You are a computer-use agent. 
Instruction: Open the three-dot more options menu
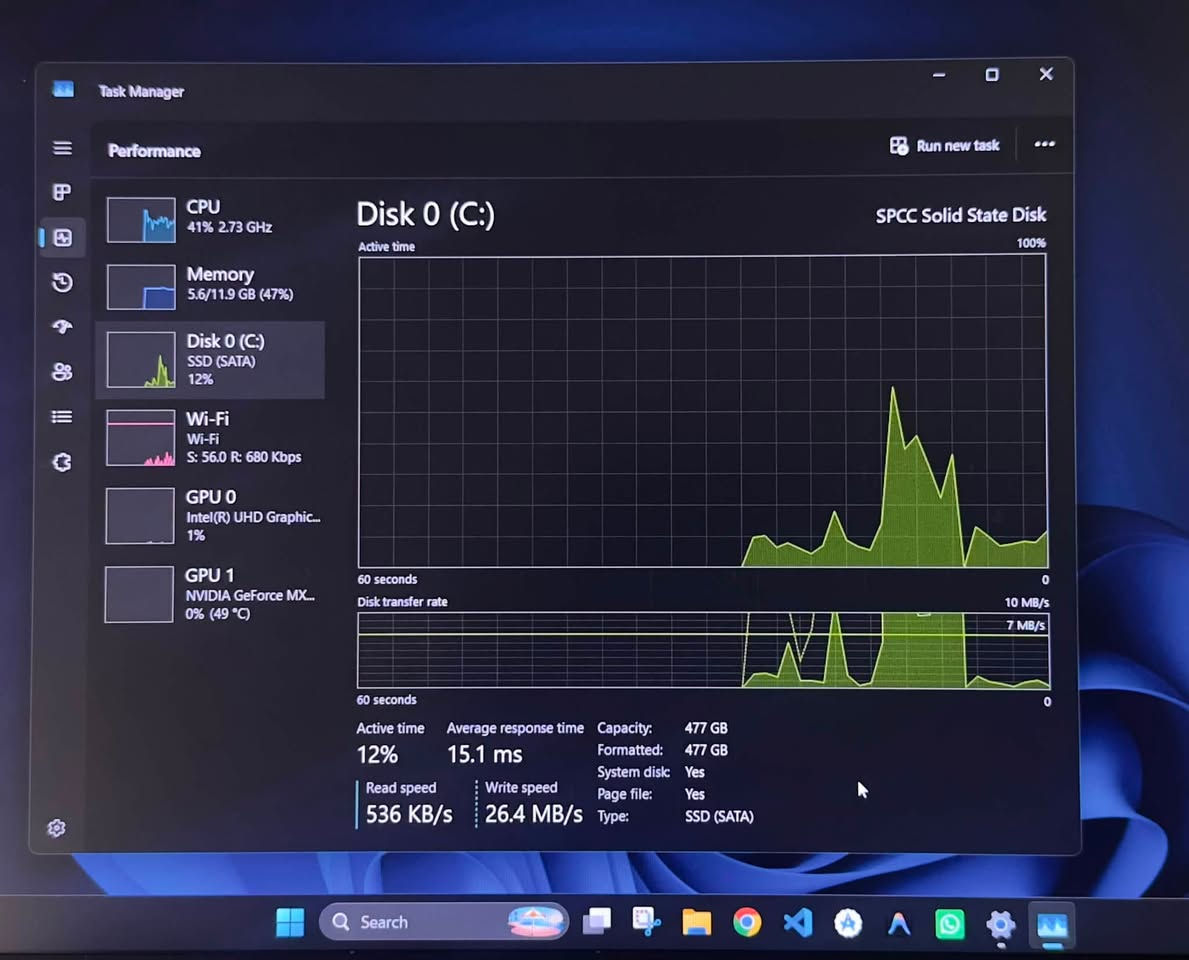tap(1044, 144)
